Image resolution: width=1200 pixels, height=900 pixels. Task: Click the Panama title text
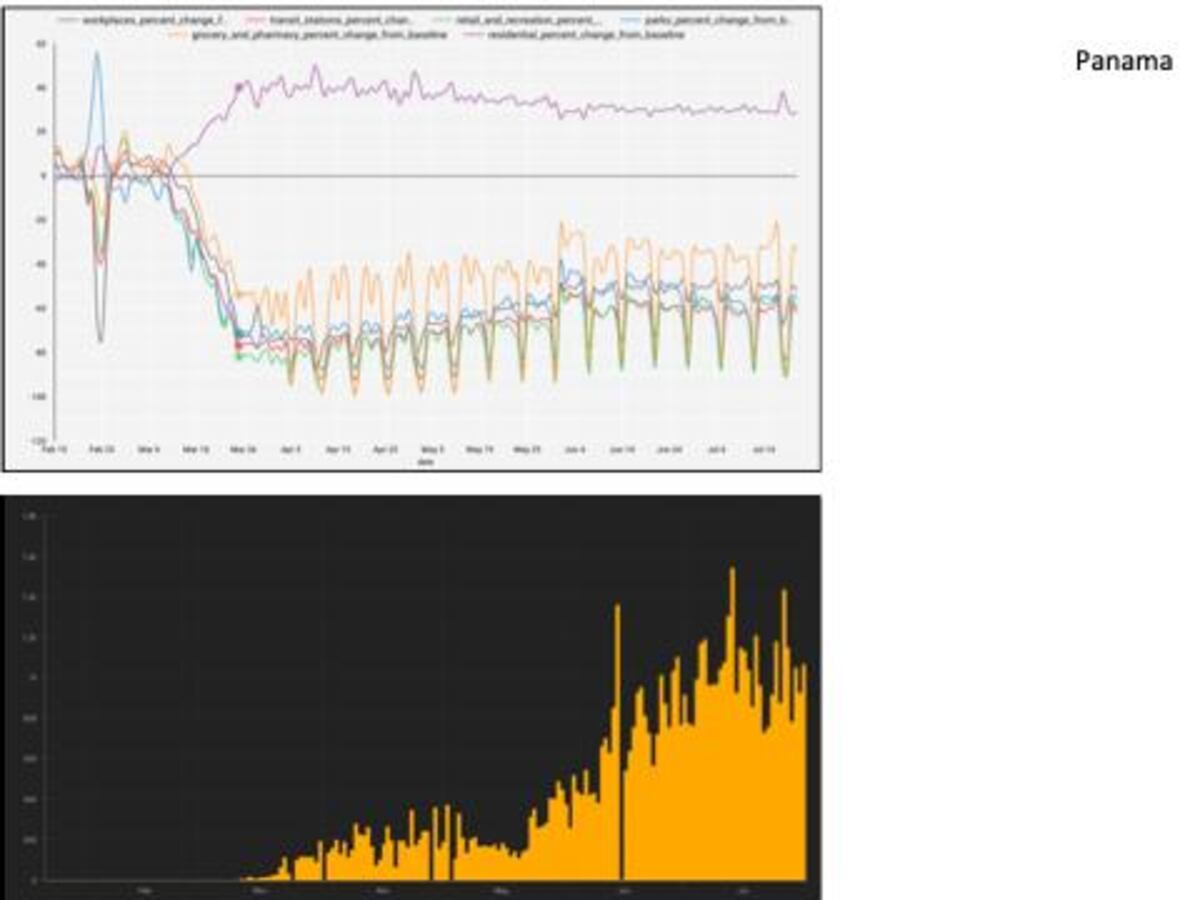[1123, 61]
